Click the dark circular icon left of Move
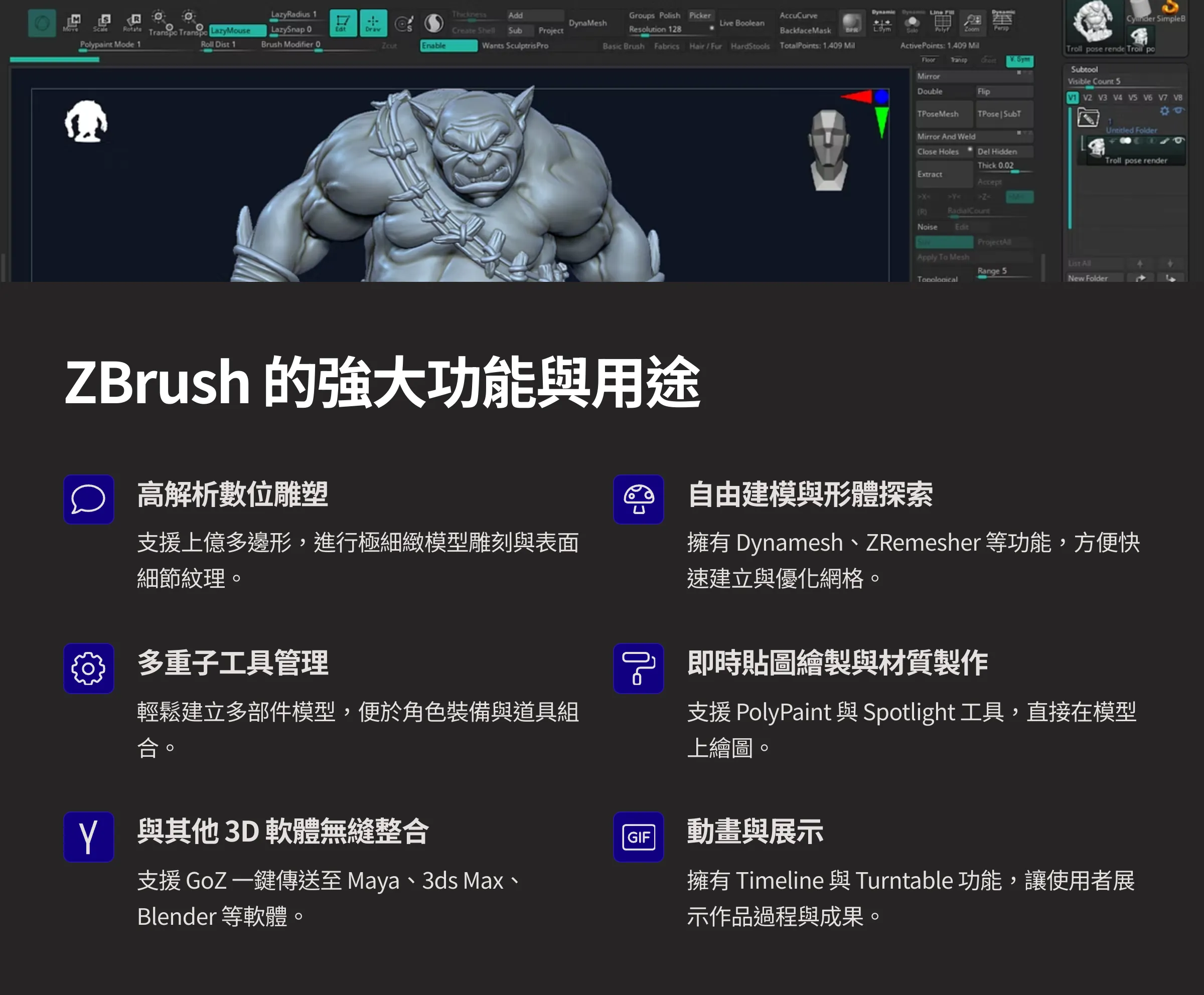1204x995 pixels. click(42, 23)
